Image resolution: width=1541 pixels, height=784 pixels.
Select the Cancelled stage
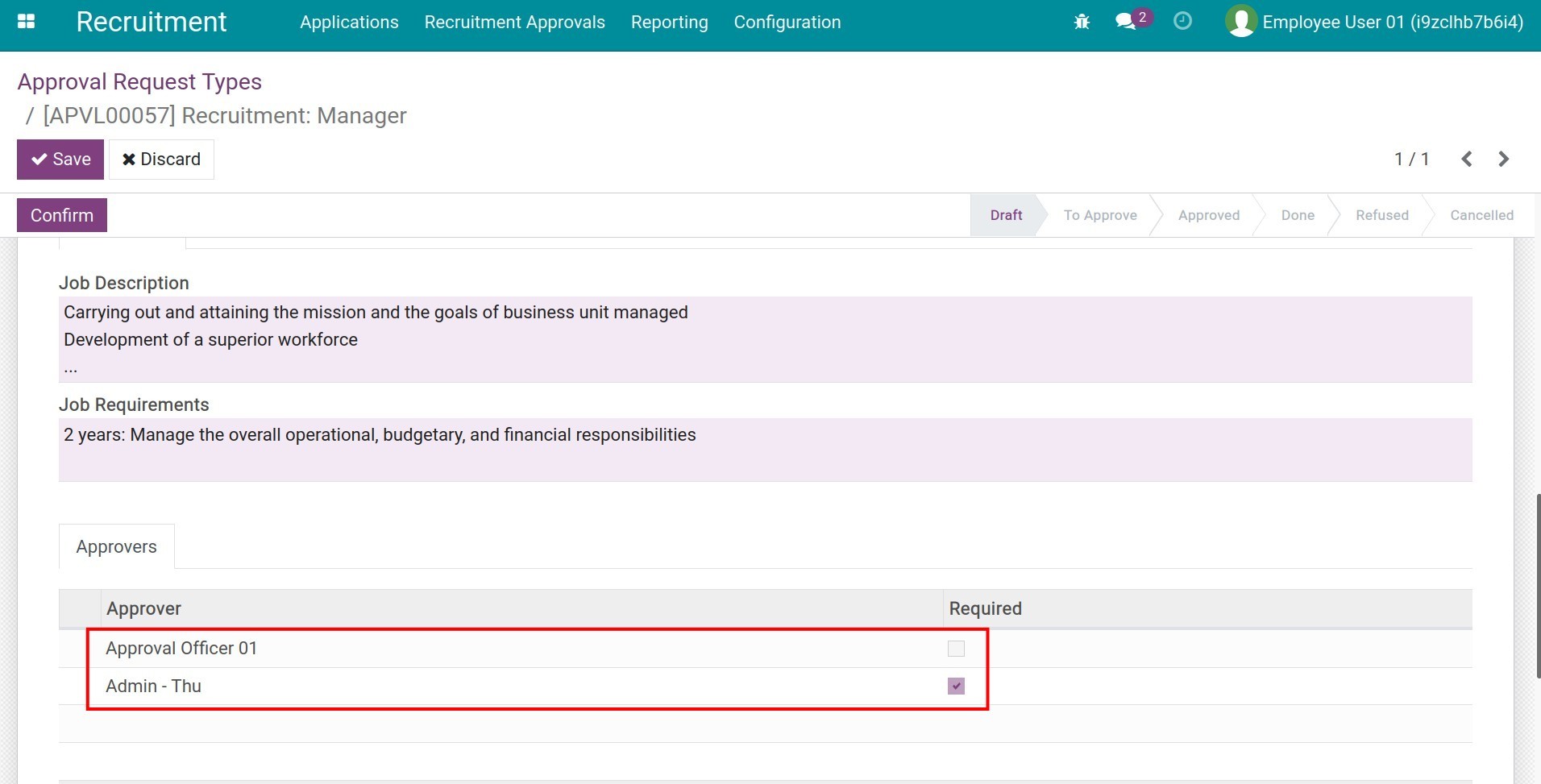[1481, 214]
